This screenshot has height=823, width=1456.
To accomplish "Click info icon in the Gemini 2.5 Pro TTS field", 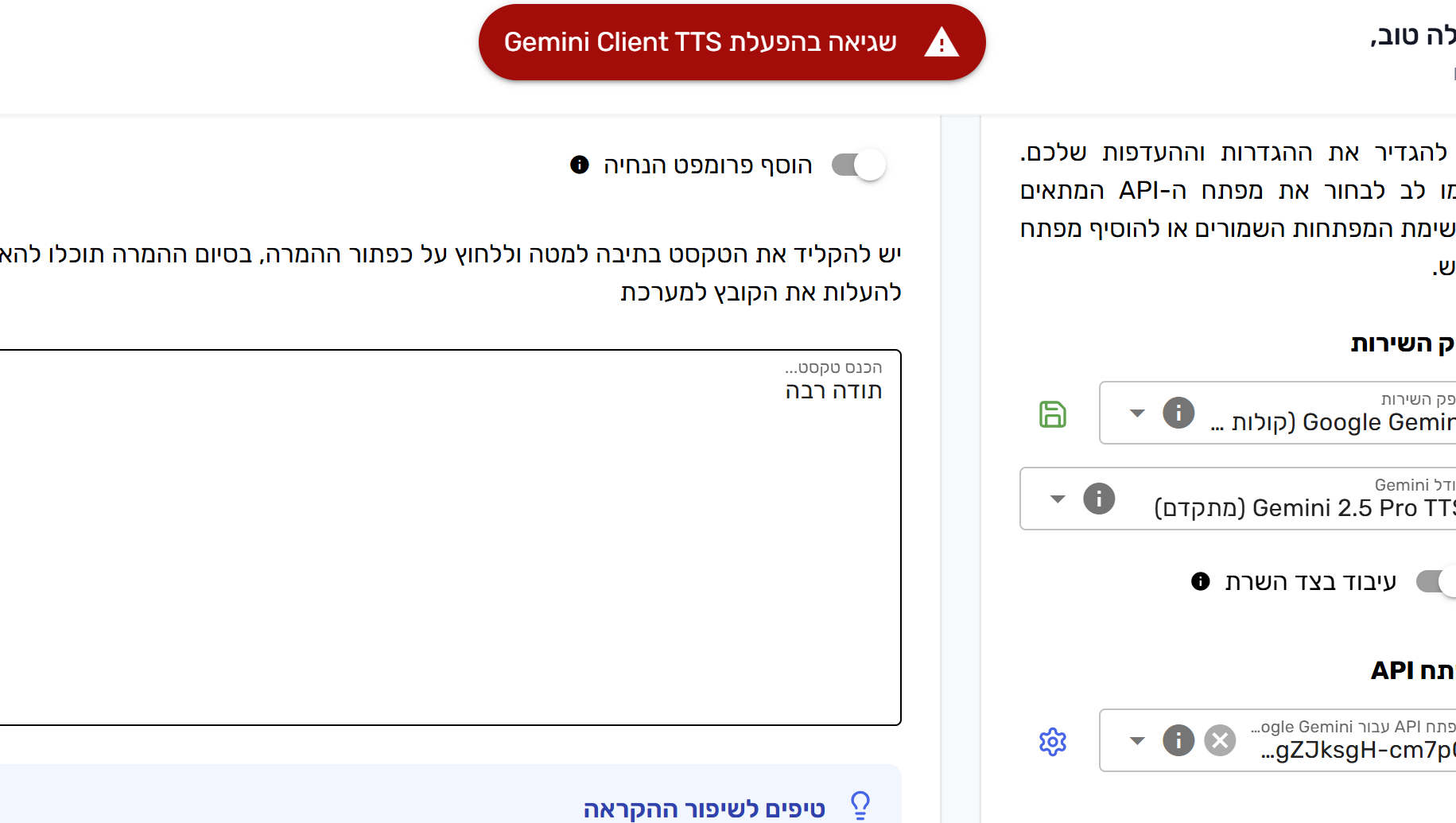I will point(1099,499).
